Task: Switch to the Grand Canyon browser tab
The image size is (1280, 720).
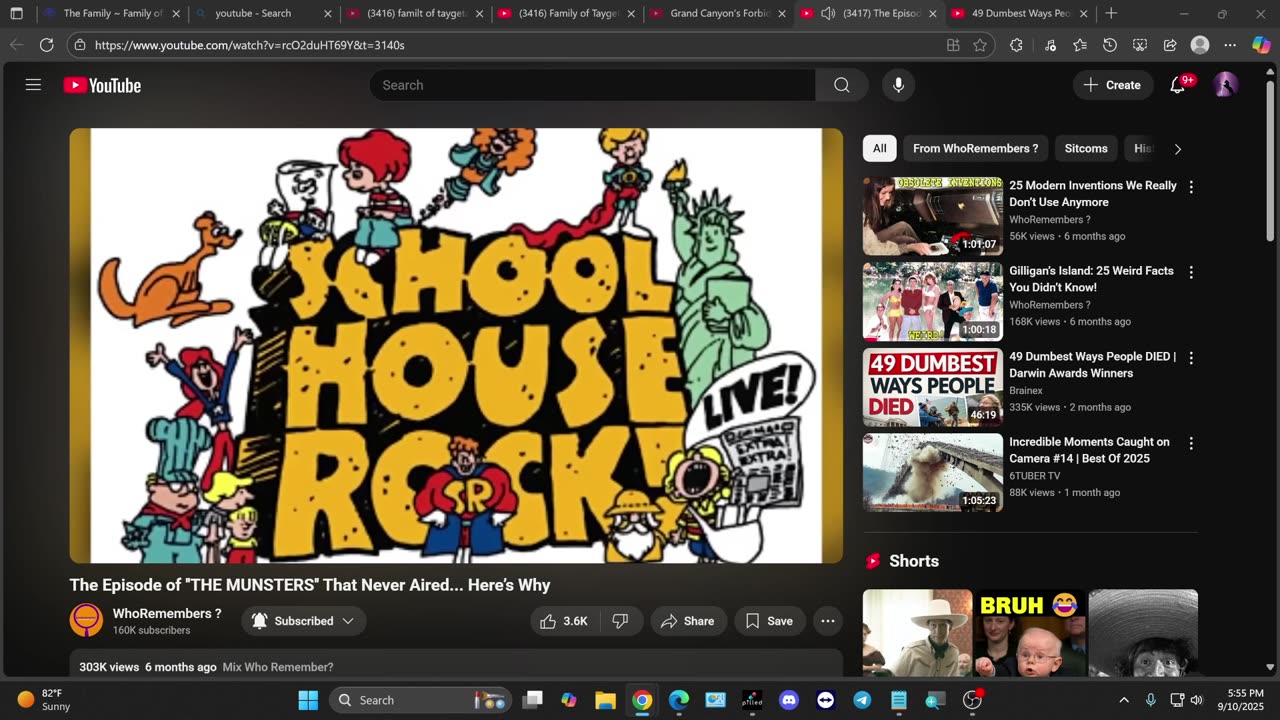Action: click(x=718, y=14)
